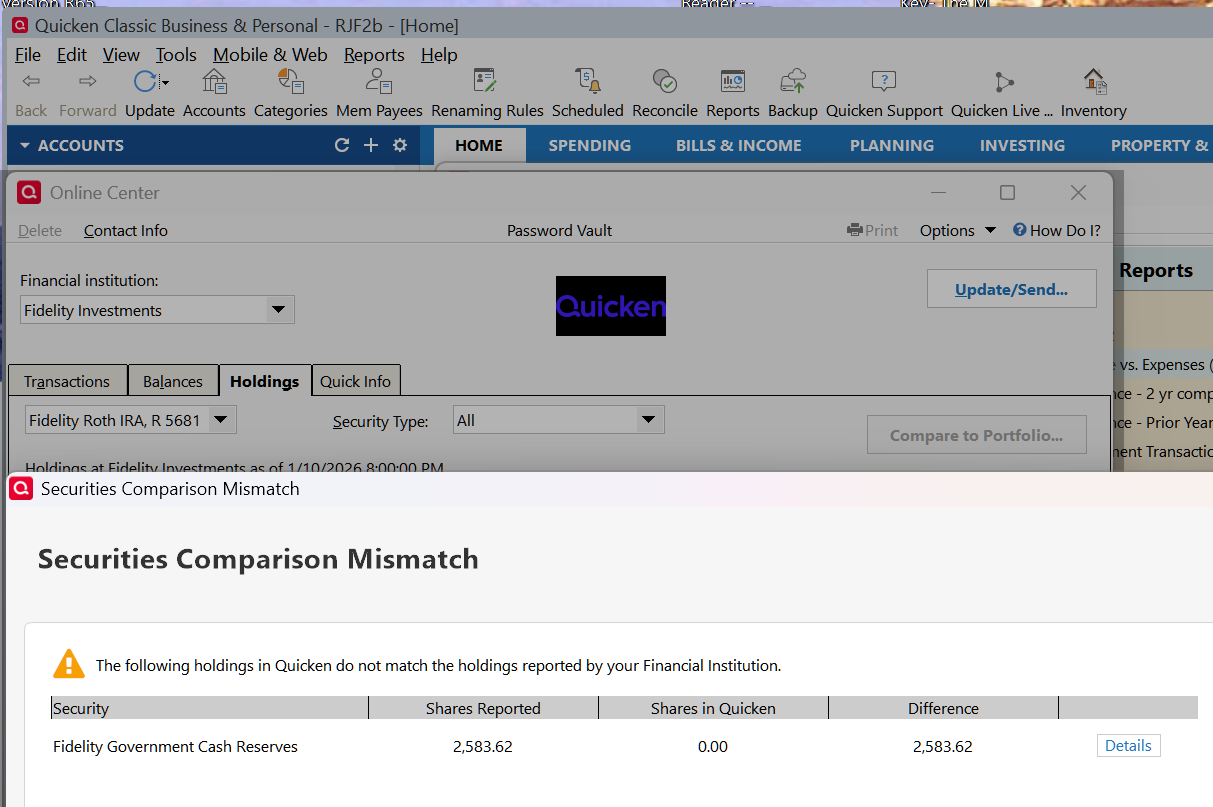Screen dimensions: 1213x807
Task: Click the Shares Reported column header
Action: (483, 708)
